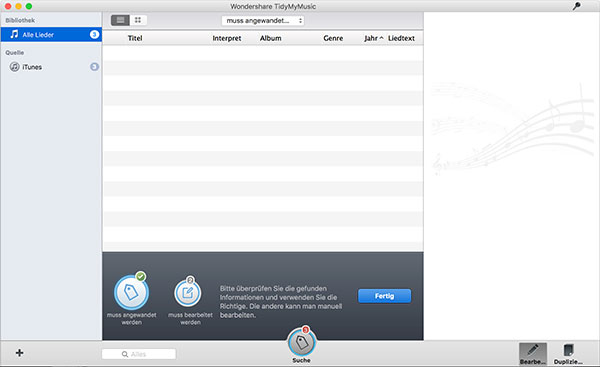Click the plus icon to add music
The width and height of the screenshot is (600, 367).
coord(20,353)
